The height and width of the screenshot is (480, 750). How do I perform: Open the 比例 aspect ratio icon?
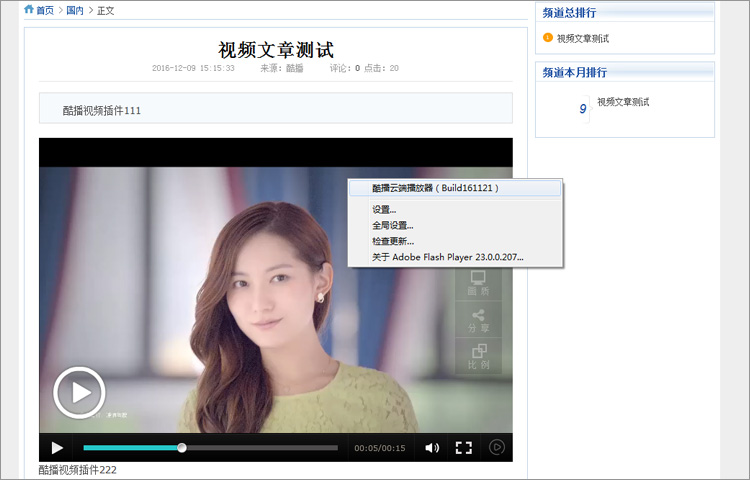478,355
